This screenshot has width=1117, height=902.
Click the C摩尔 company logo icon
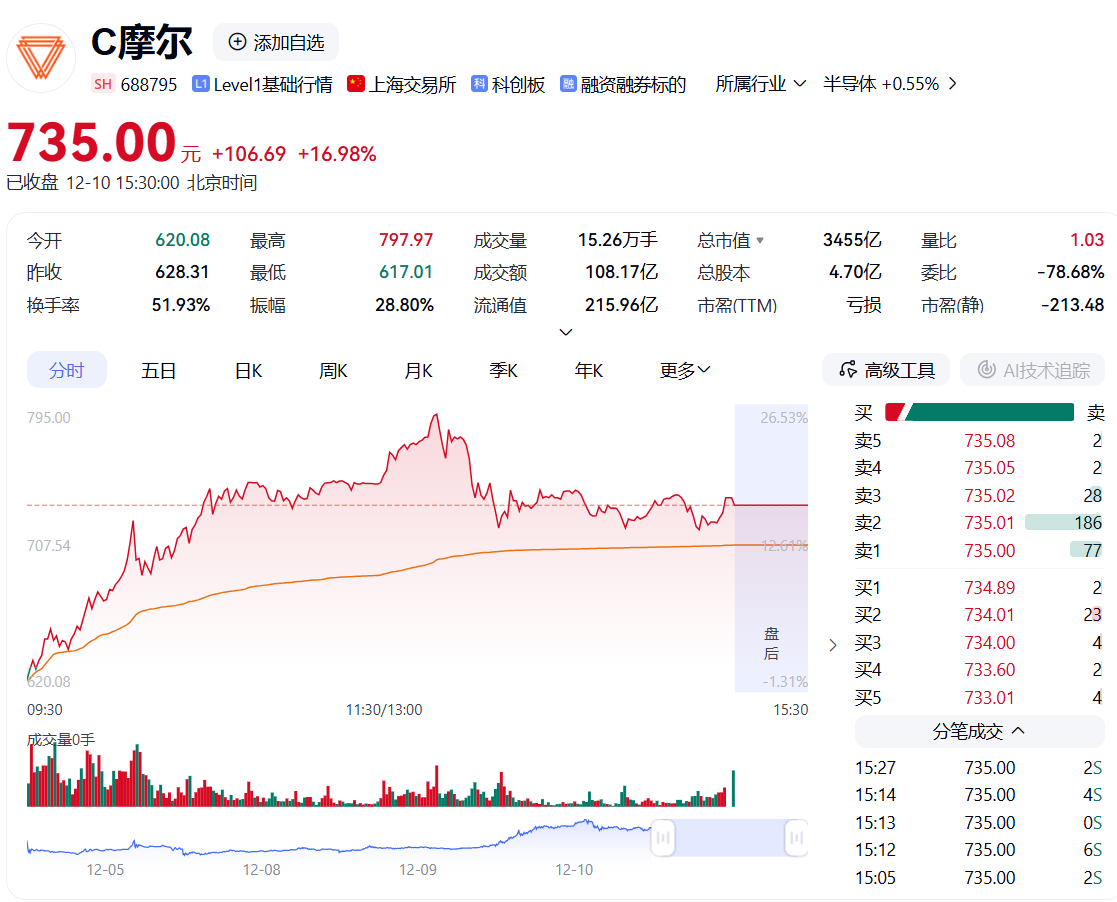41,56
